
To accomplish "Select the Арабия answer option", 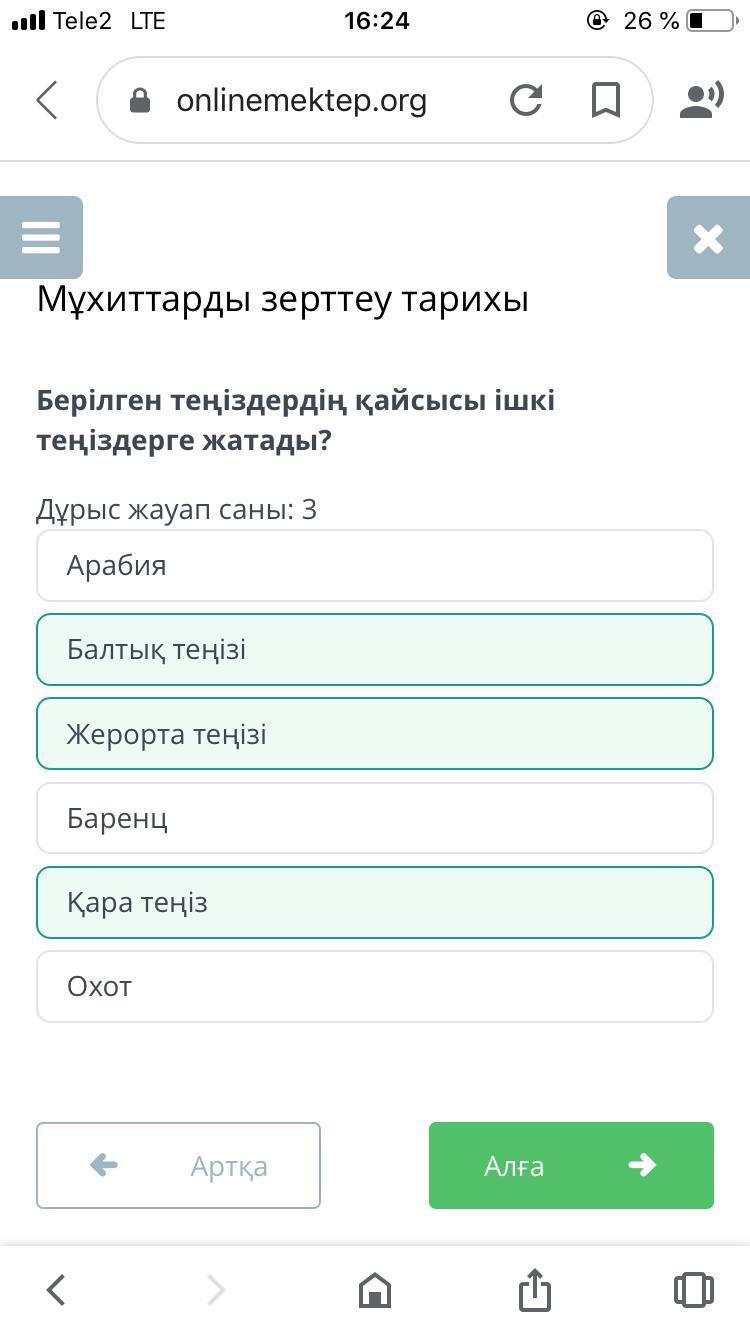I will (375, 566).
